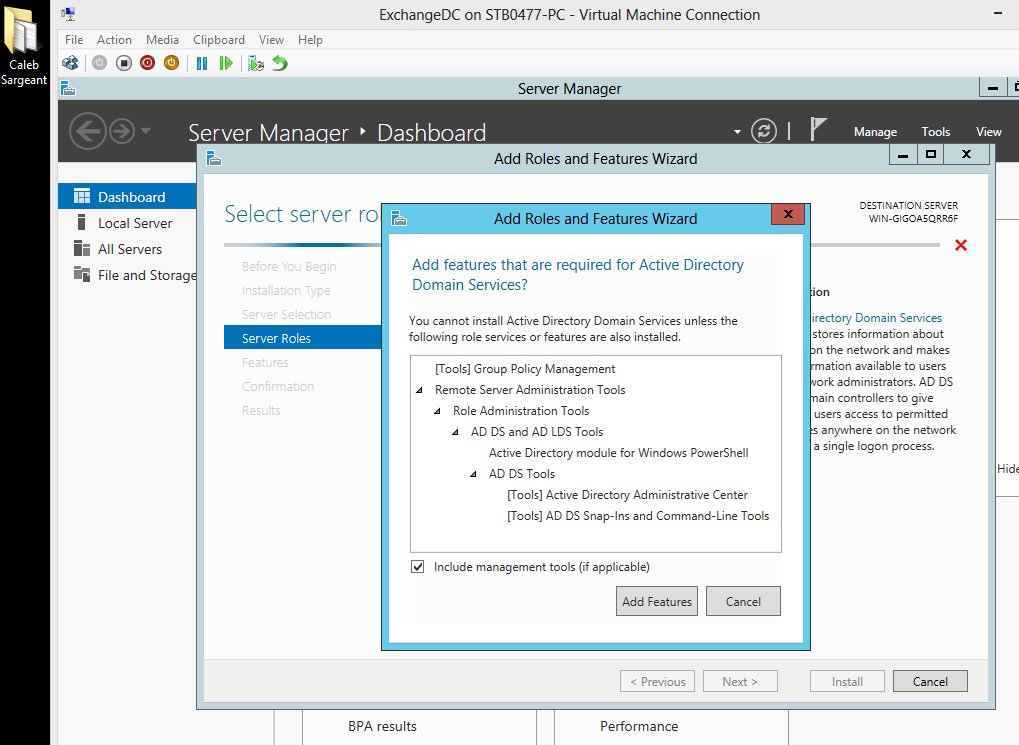
Task: Select All Servers in the sidebar
Action: (127, 249)
